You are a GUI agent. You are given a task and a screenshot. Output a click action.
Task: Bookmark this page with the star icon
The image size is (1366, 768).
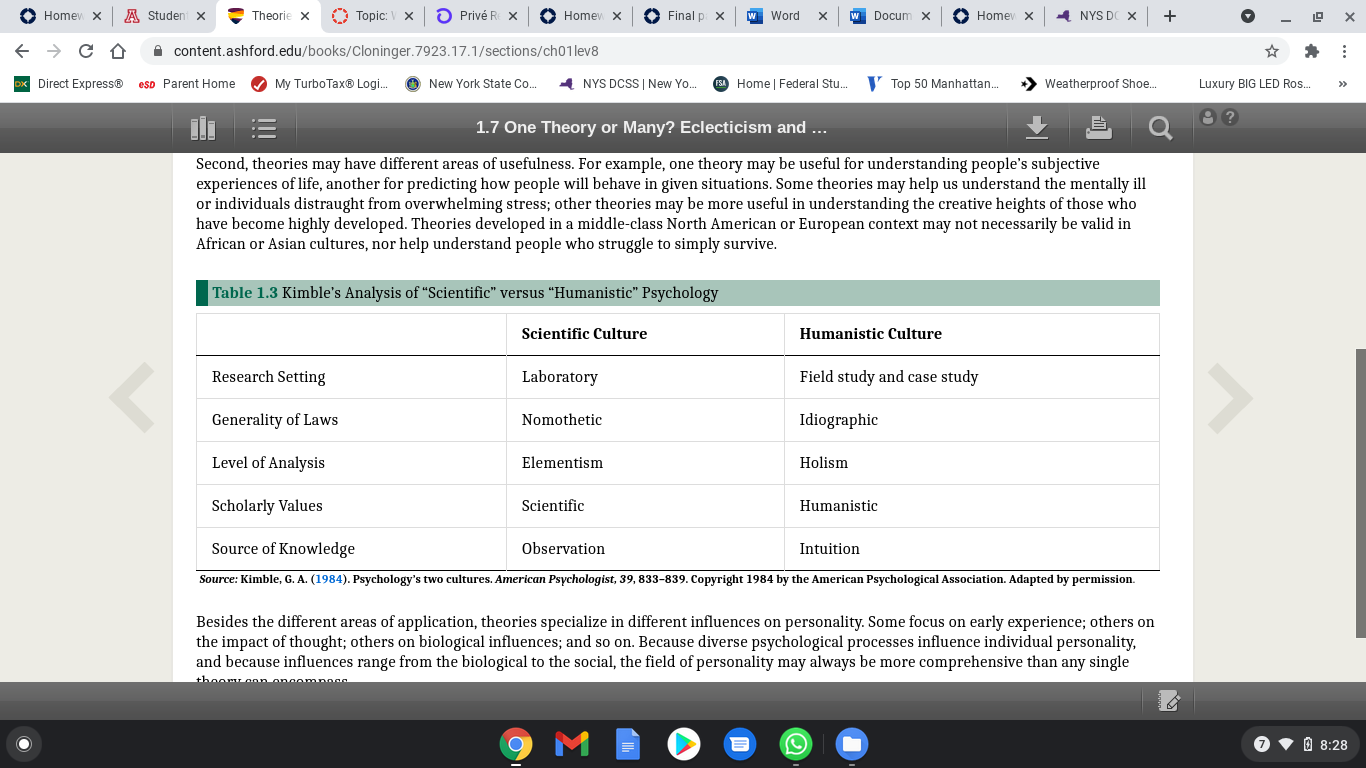coord(1272,51)
